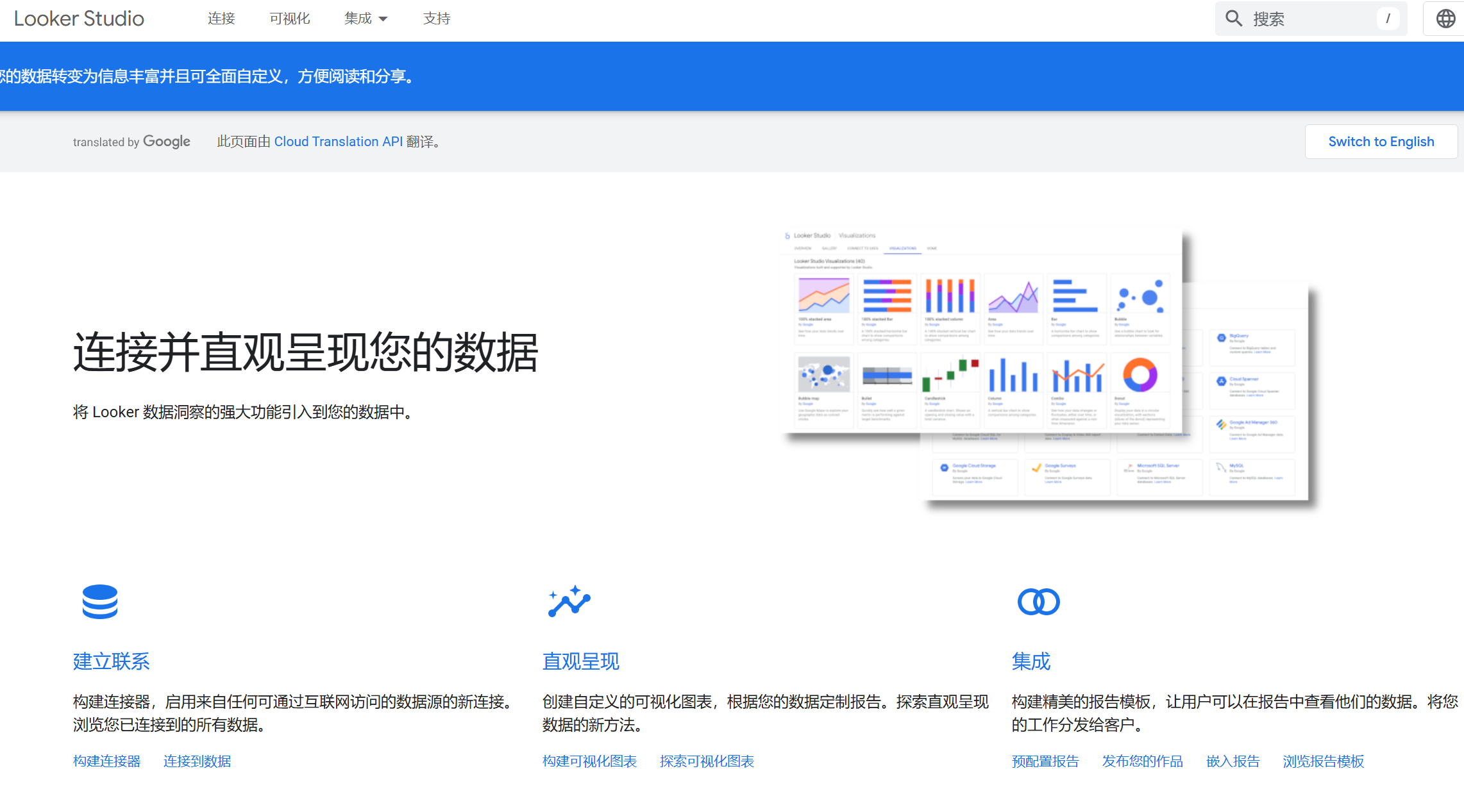Click the Switch to English button
Screen dimensions: 1464x812
pos(1381,142)
